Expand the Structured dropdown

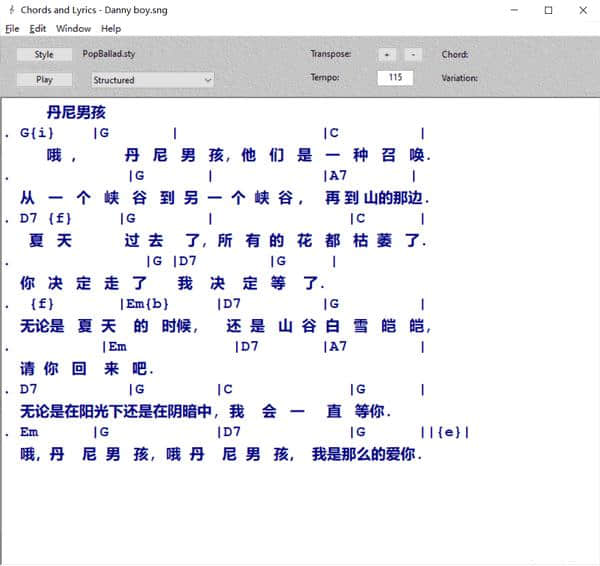coord(152,79)
